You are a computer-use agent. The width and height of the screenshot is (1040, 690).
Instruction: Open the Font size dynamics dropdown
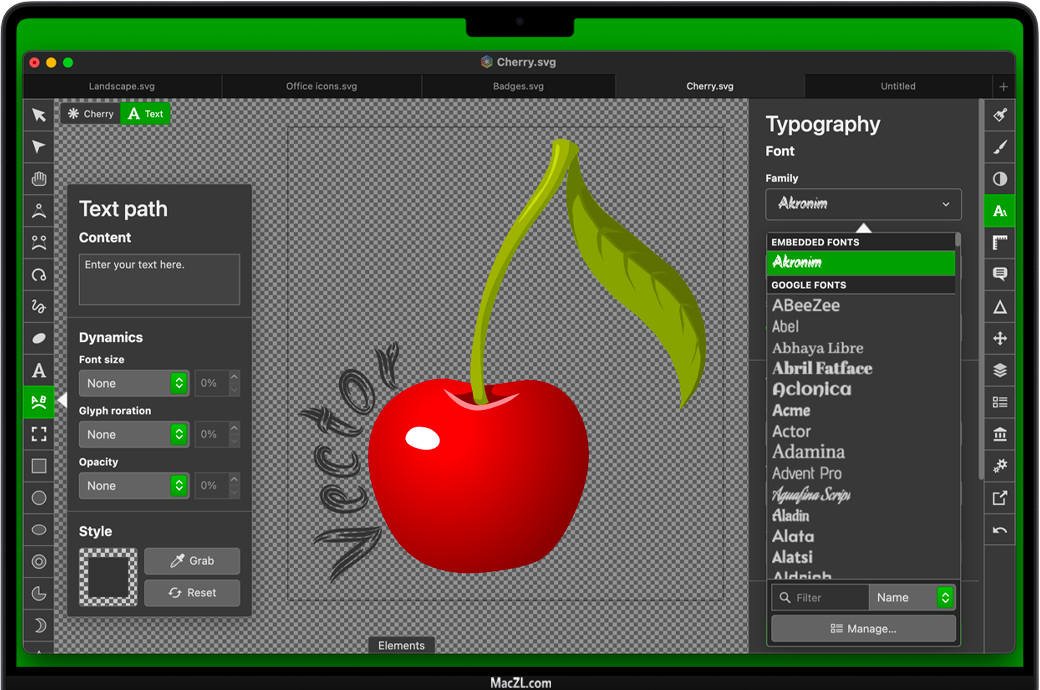134,383
